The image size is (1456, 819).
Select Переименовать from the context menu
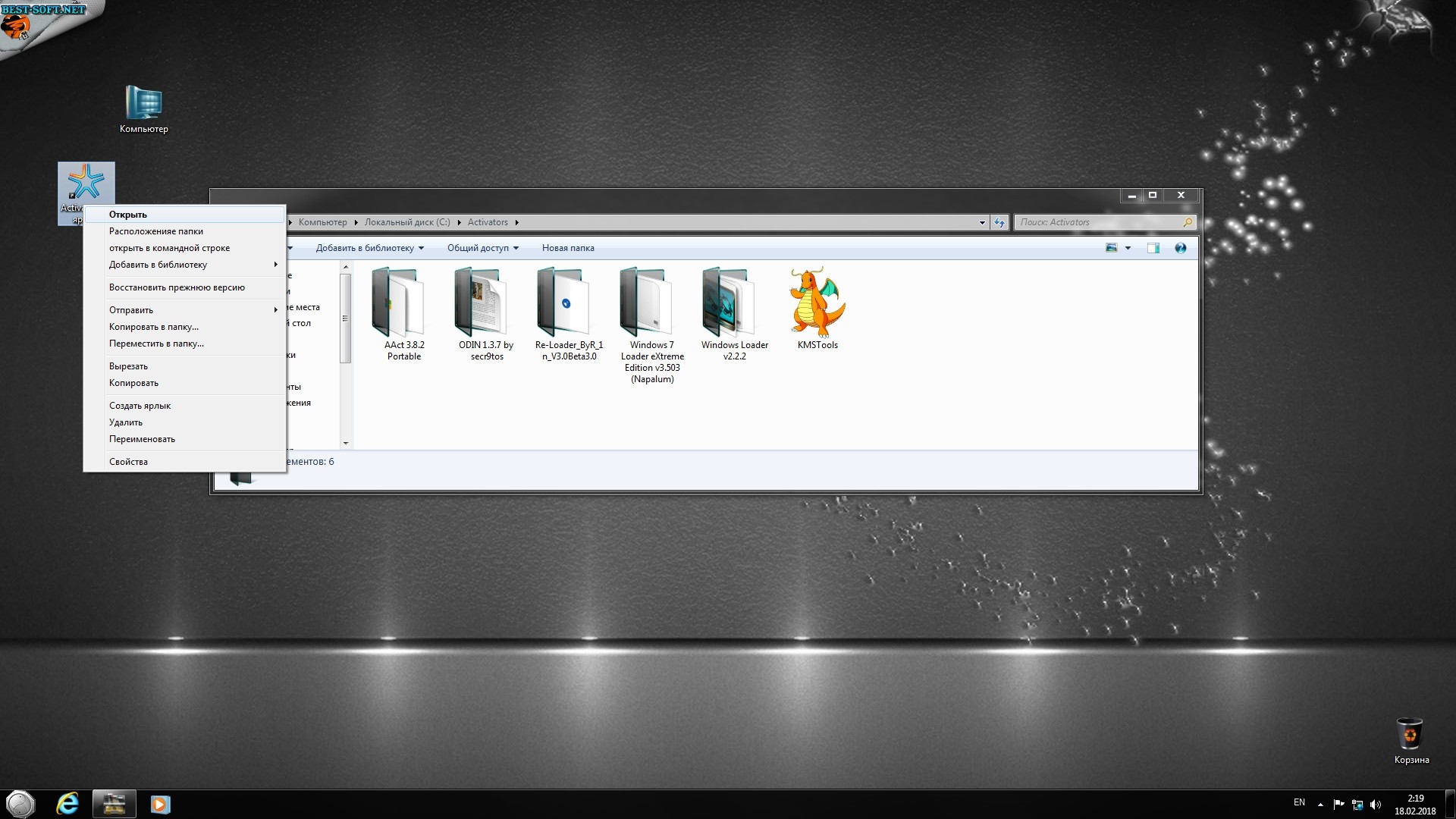[x=142, y=439]
